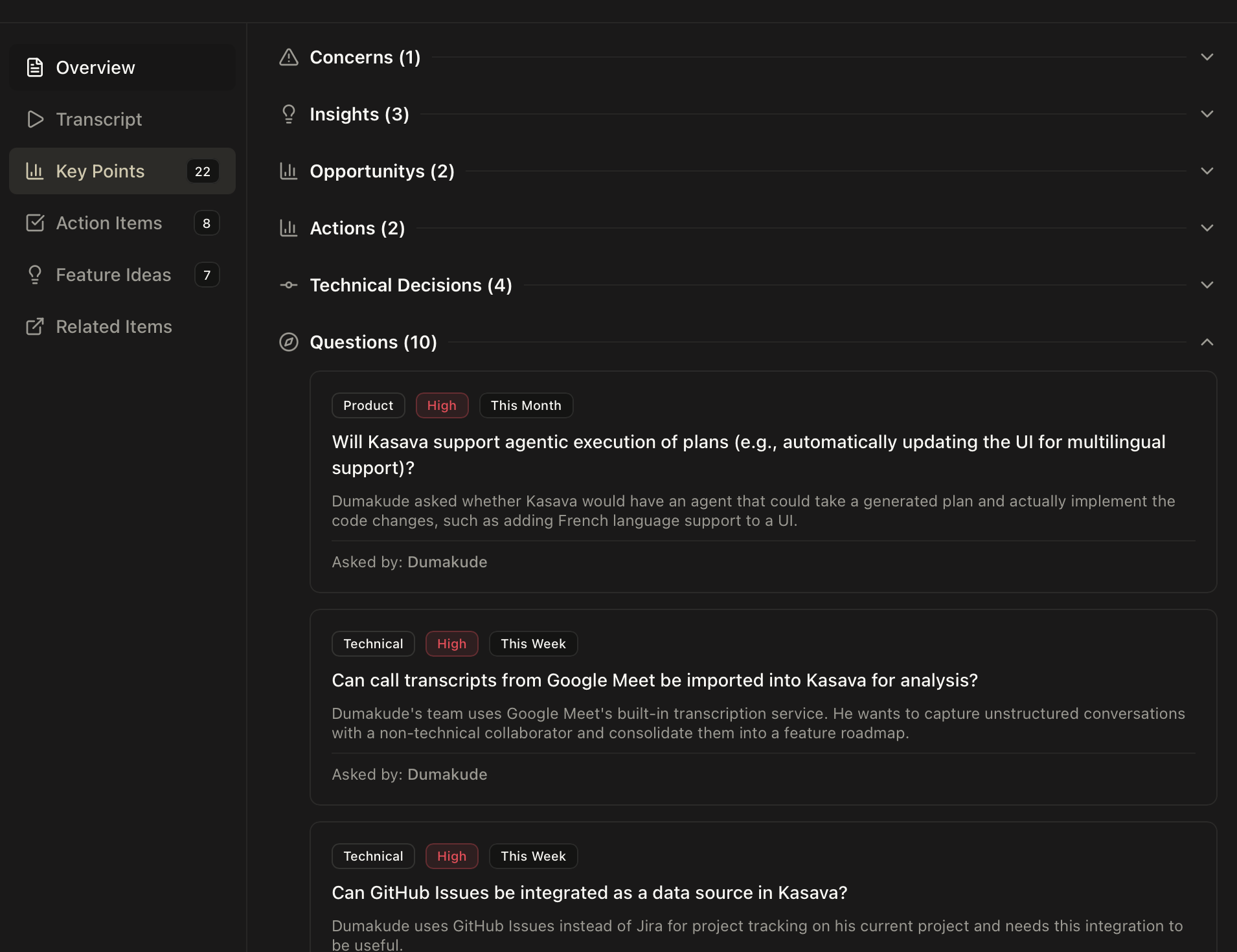
Task: Click the Opportunitys chart icon
Action: pyautogui.click(x=289, y=171)
